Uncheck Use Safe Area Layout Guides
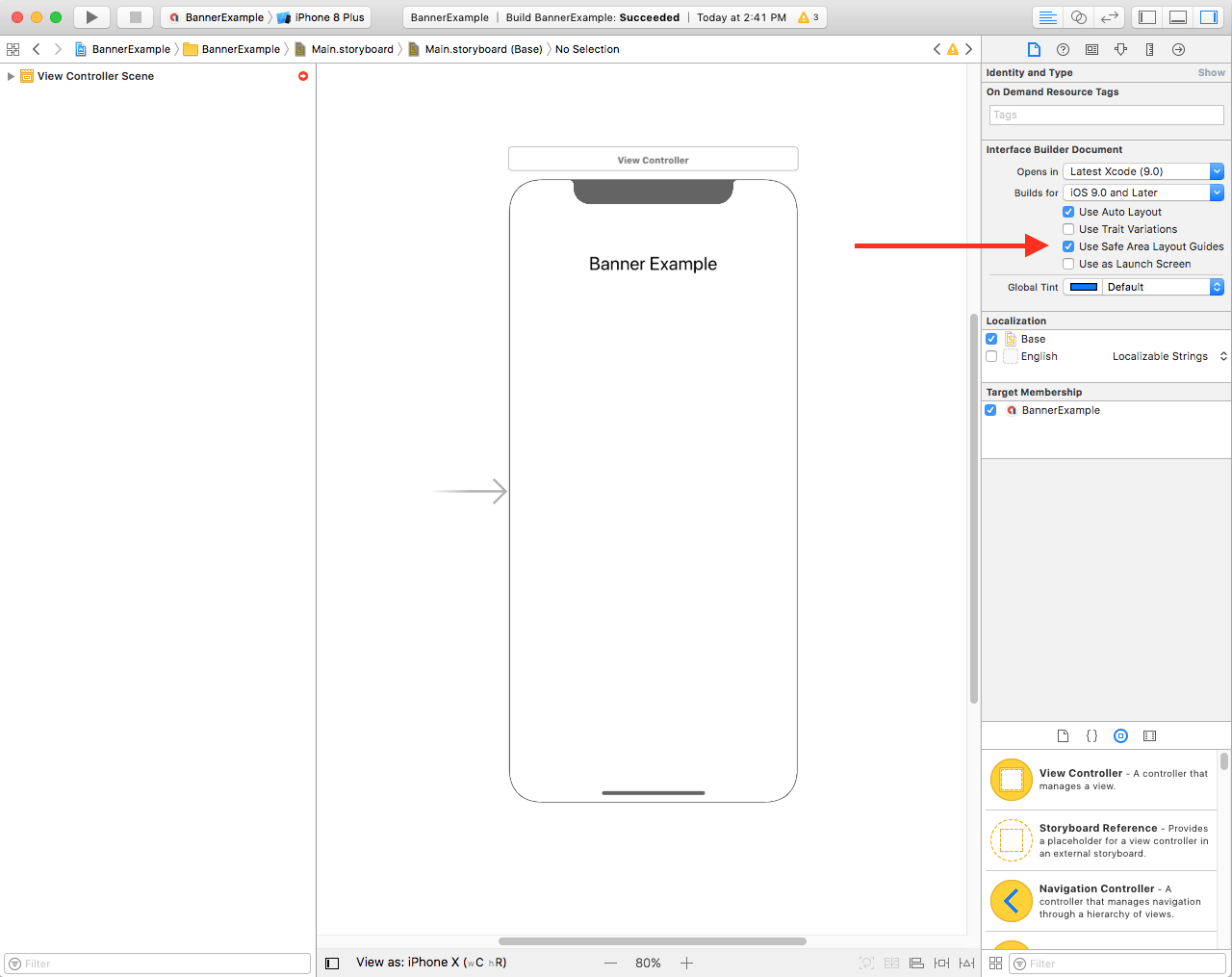This screenshot has height=977, width=1232. (1067, 246)
